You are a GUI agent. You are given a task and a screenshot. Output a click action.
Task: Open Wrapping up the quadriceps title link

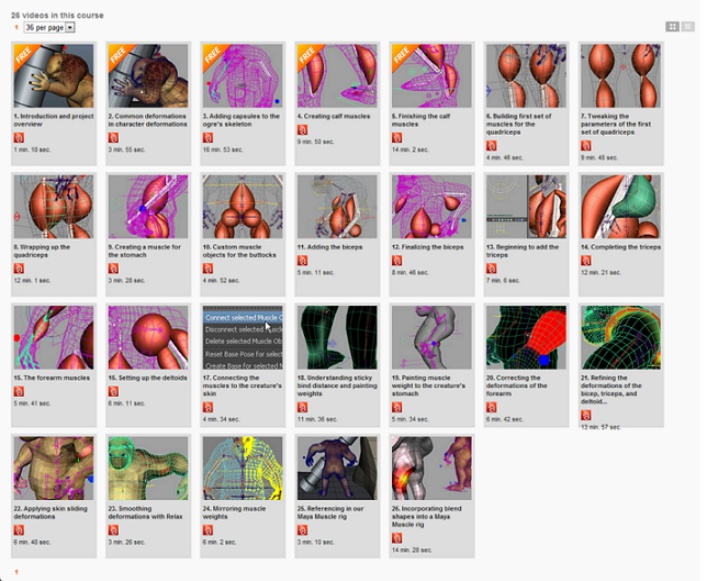[x=42, y=251]
